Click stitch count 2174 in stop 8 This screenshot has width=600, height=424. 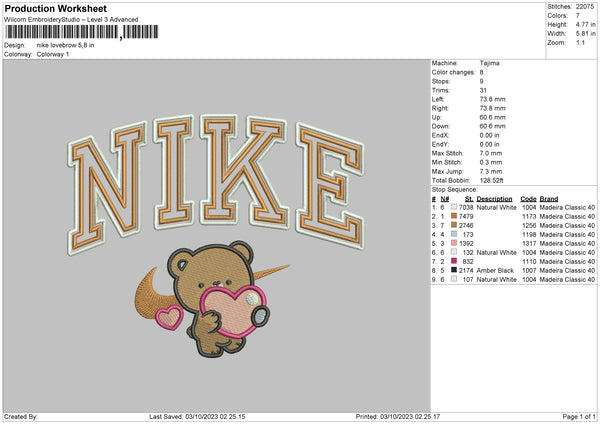pyautogui.click(x=466, y=271)
